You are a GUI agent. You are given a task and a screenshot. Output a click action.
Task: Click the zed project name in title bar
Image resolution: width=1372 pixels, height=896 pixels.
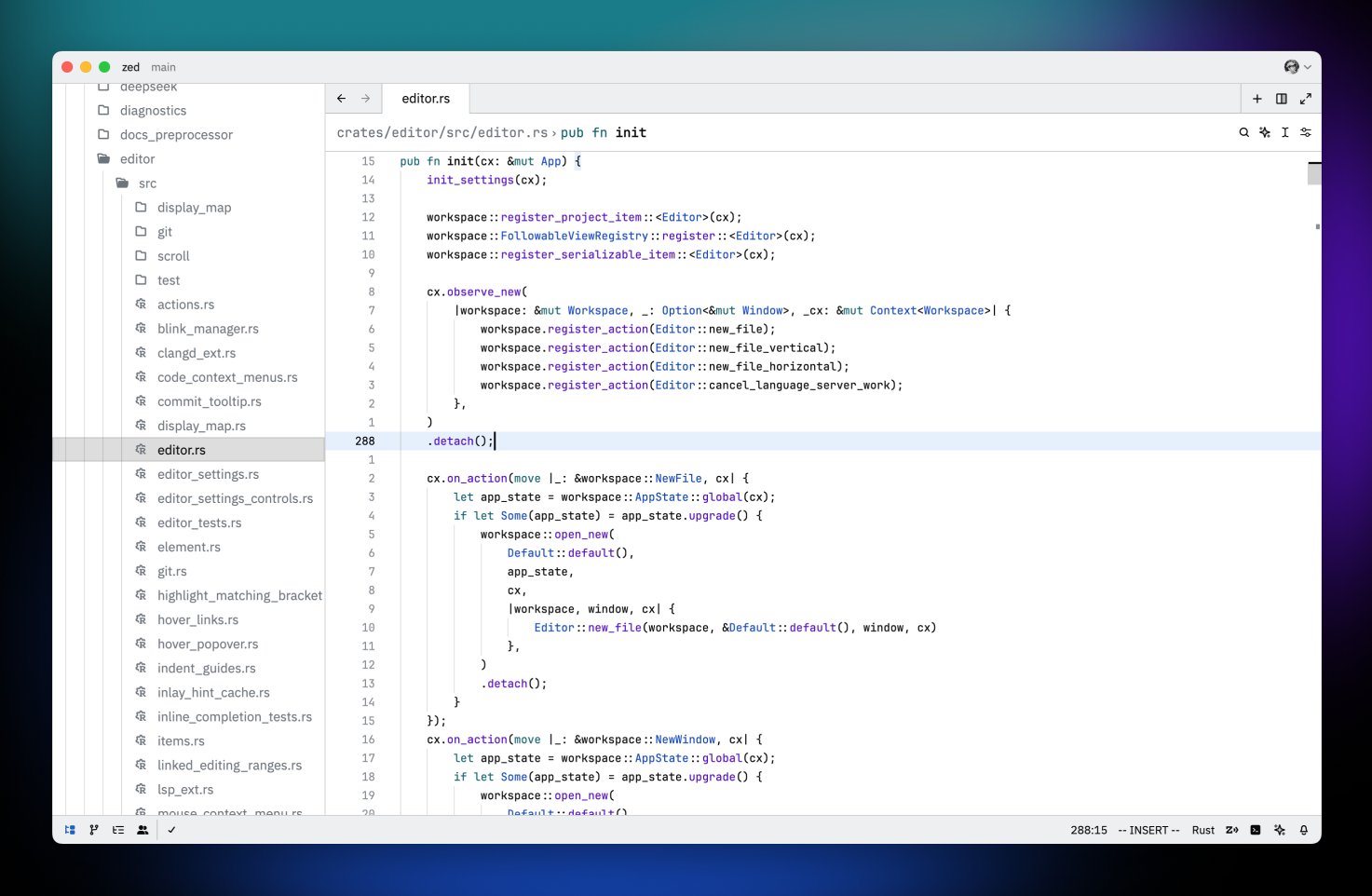130,67
